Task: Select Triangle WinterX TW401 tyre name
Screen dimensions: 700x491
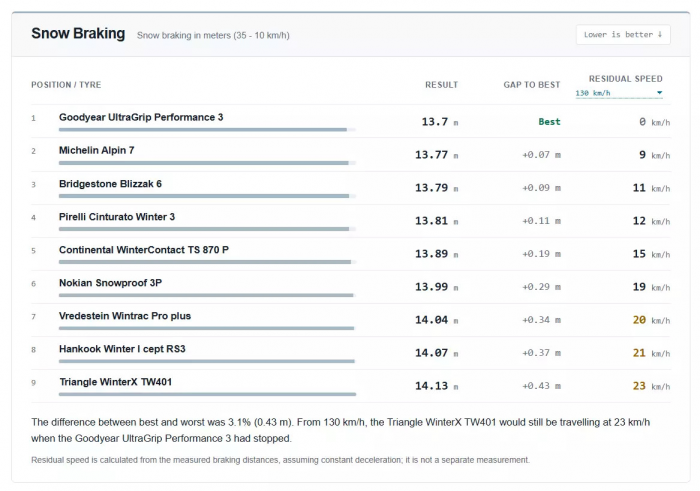Action: click(116, 382)
